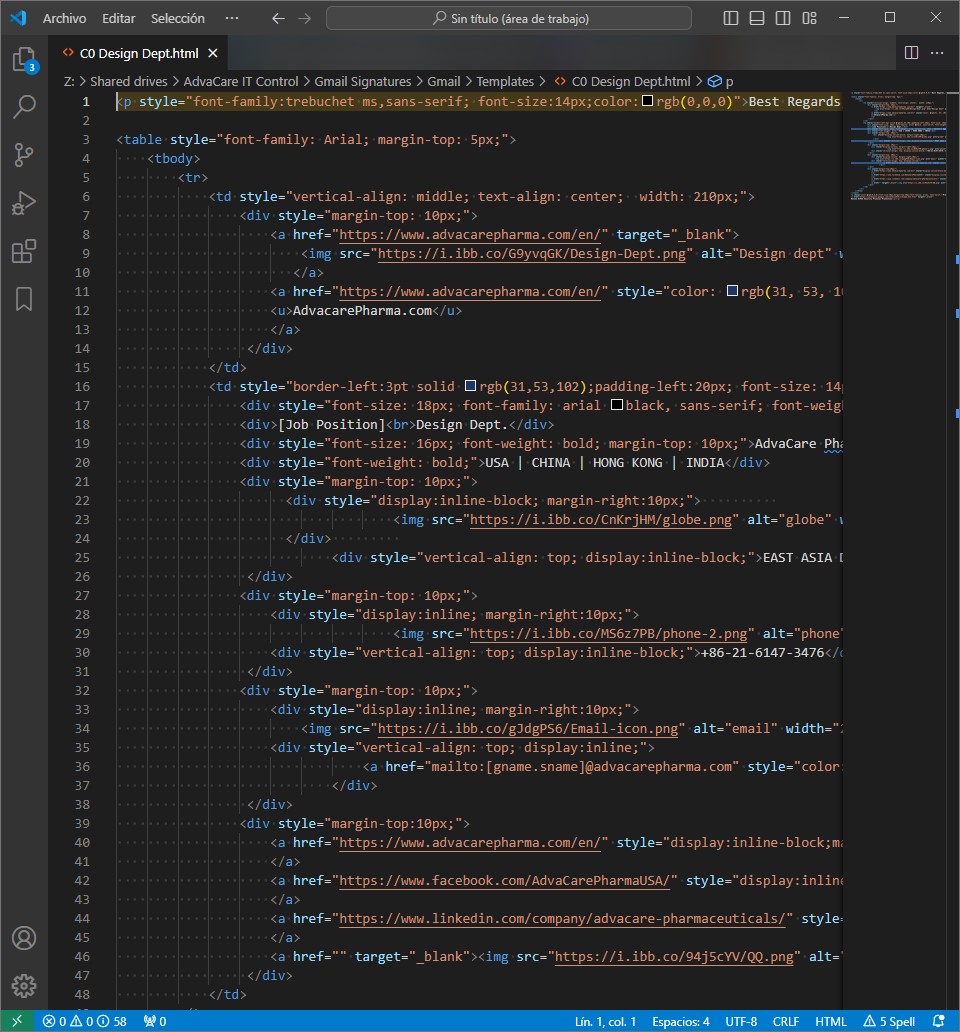Click the text AdvacarePharma.com on line 12
The image size is (960, 1032).
click(363, 311)
